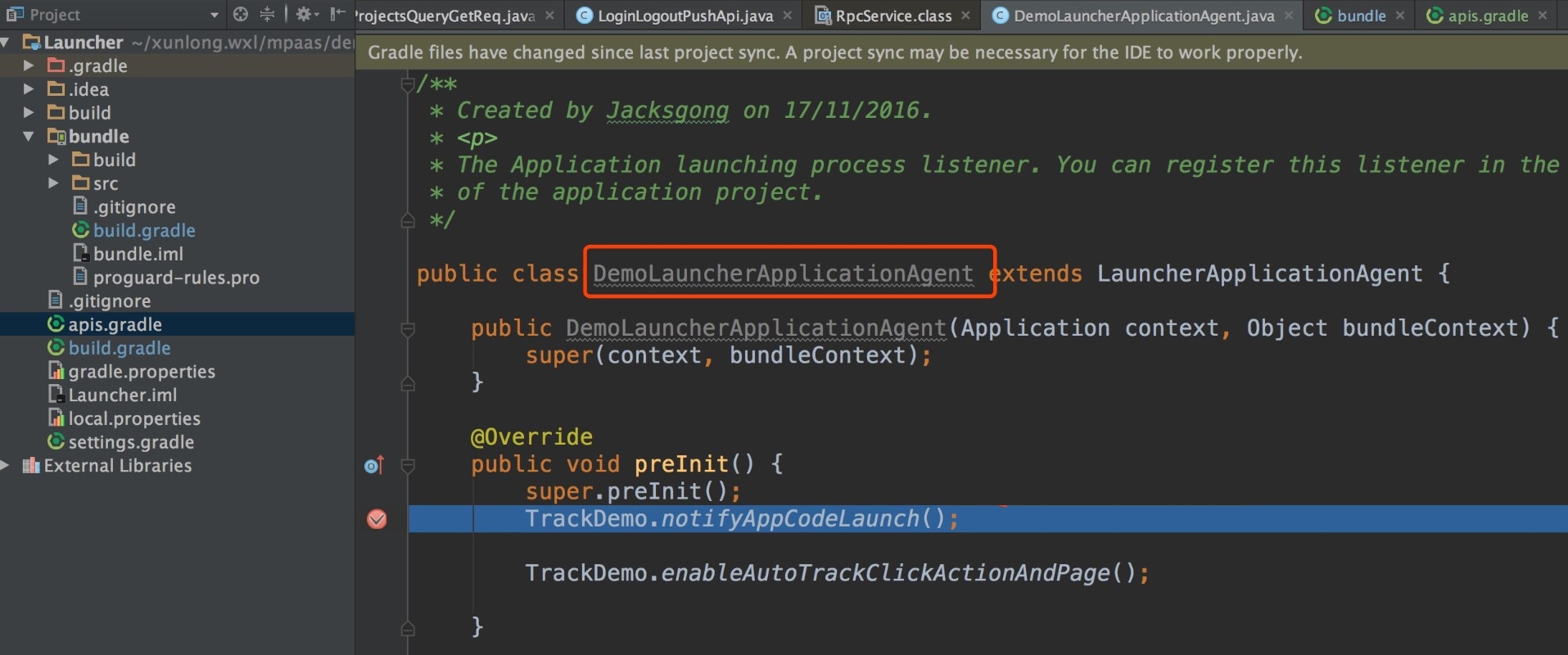Open gradle.properties file
Screen dimensions: 1568x655
142,372
